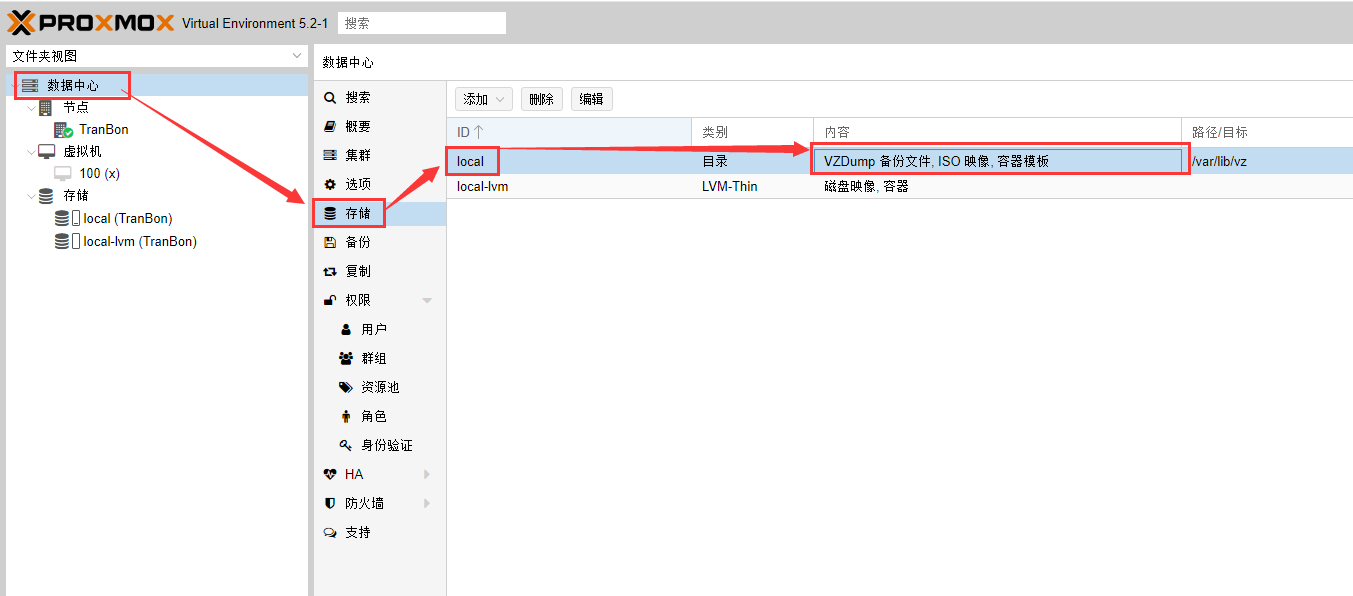Click the 编辑 edit button
Image resolution: width=1353 pixels, height=596 pixels.
(592, 99)
